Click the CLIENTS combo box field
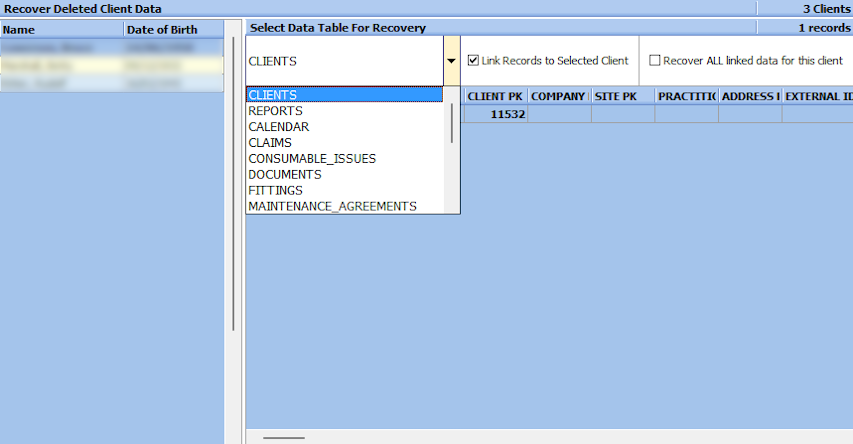 coord(345,61)
